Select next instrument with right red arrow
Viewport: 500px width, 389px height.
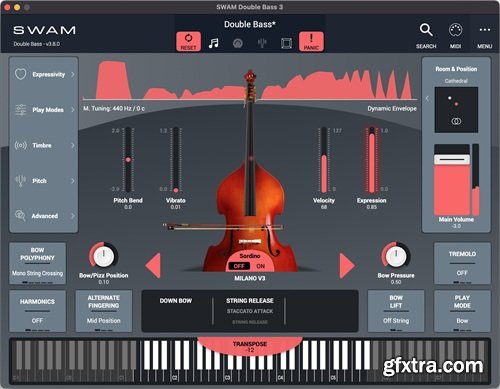pos(347,266)
